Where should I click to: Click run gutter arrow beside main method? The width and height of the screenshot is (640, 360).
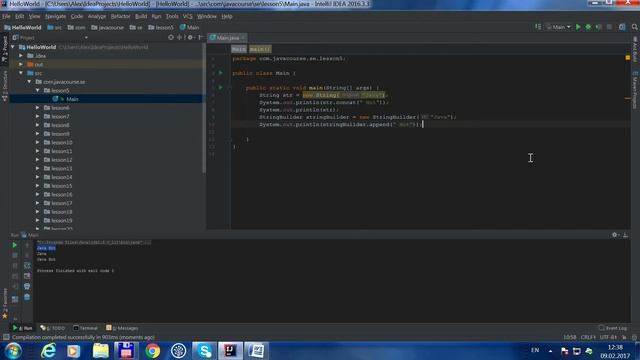(x=221, y=87)
